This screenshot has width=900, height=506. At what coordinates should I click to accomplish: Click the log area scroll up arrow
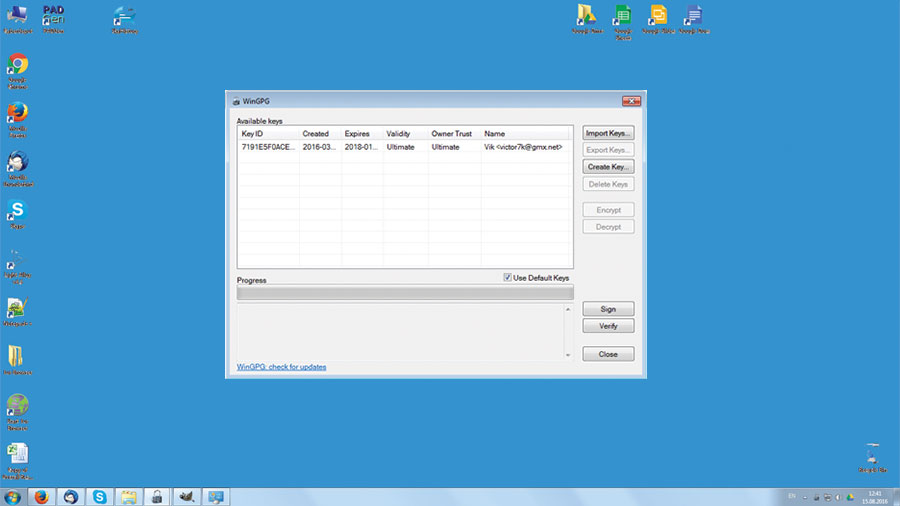point(568,309)
